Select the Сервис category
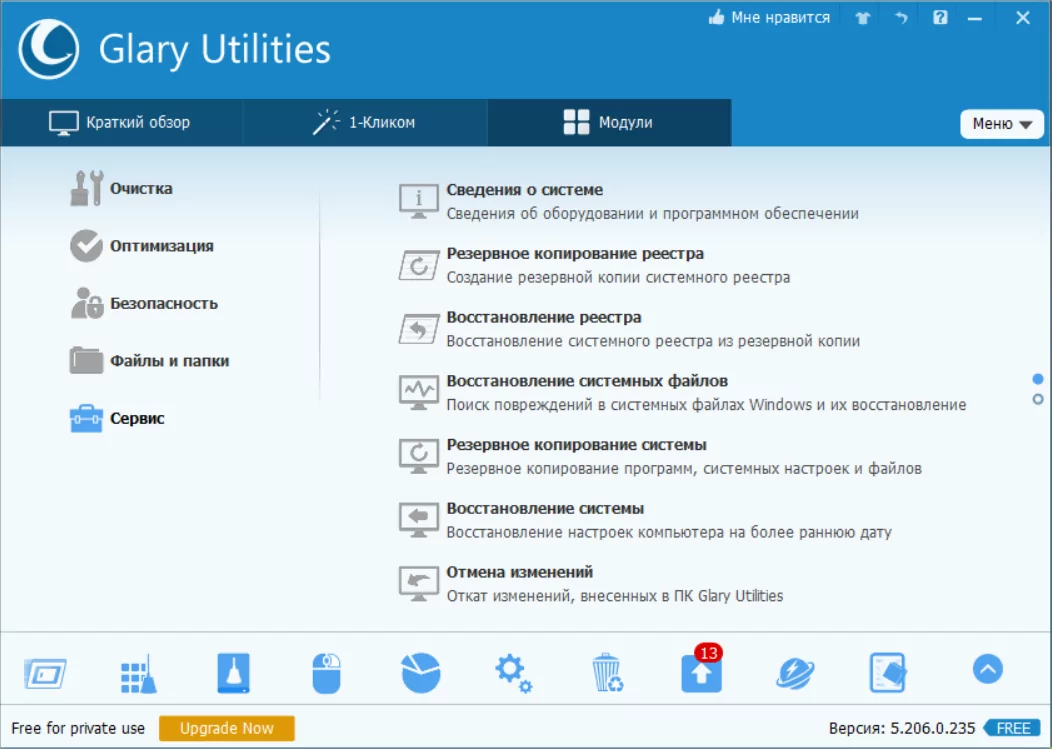This screenshot has width=1052, height=749. 117,419
